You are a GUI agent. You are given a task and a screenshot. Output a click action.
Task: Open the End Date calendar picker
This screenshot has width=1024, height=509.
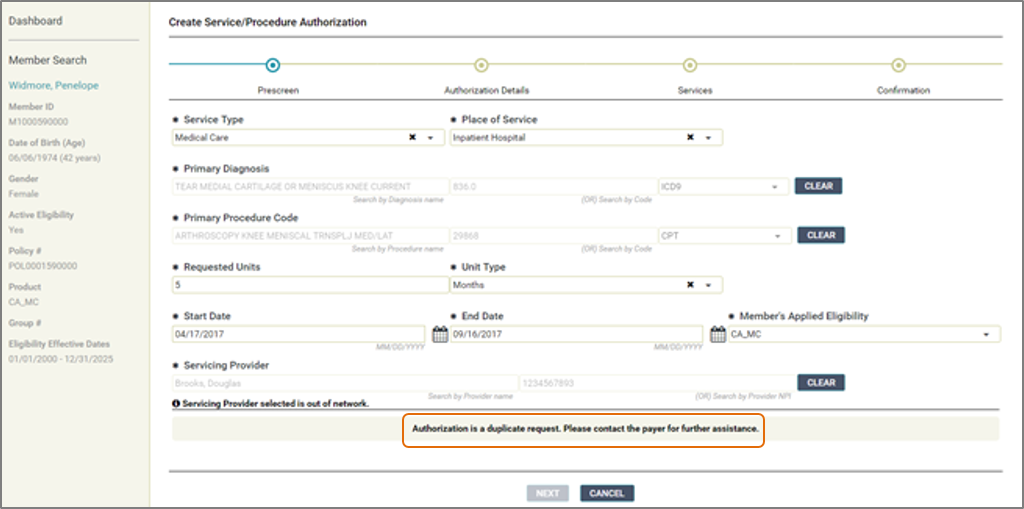tap(717, 335)
